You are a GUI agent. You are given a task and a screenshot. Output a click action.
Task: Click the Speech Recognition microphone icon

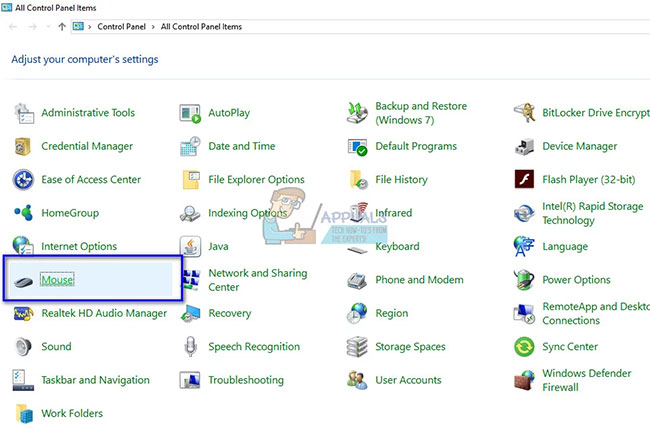[190, 346]
